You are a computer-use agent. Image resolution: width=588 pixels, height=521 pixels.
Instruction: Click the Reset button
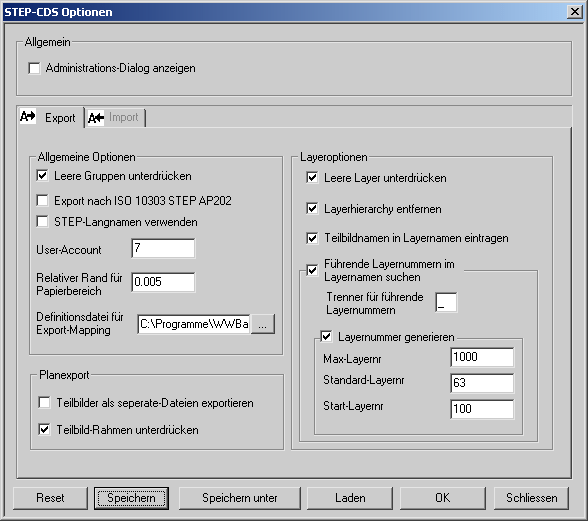pyautogui.click(x=50, y=498)
